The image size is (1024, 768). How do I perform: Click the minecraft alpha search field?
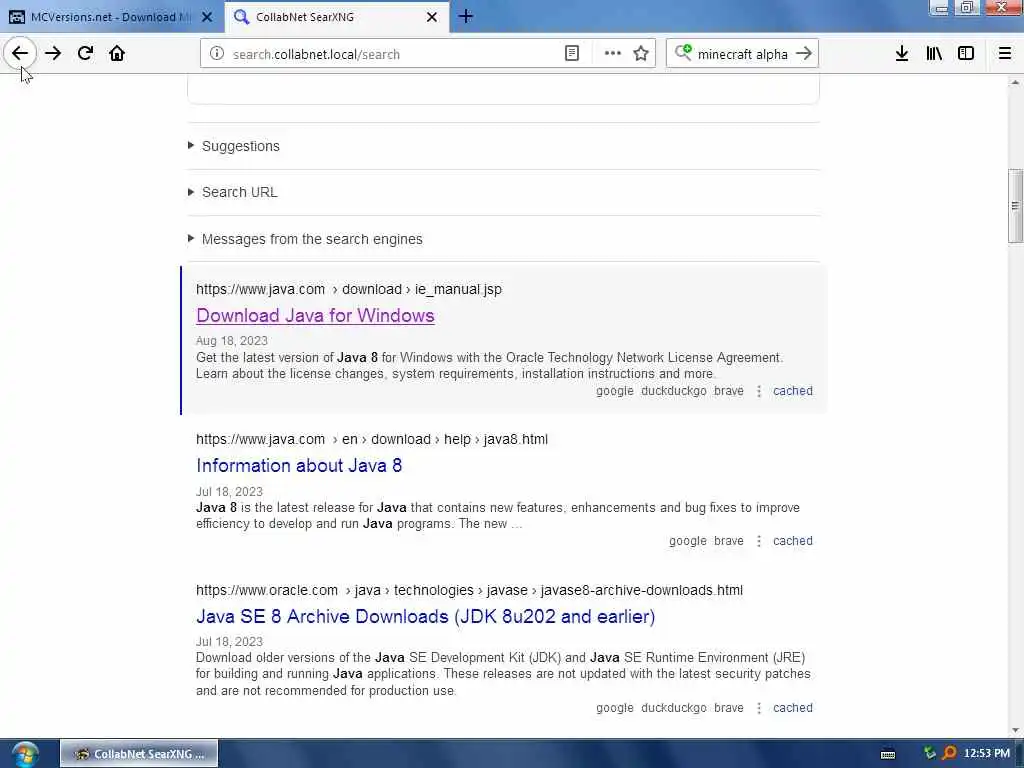743,54
